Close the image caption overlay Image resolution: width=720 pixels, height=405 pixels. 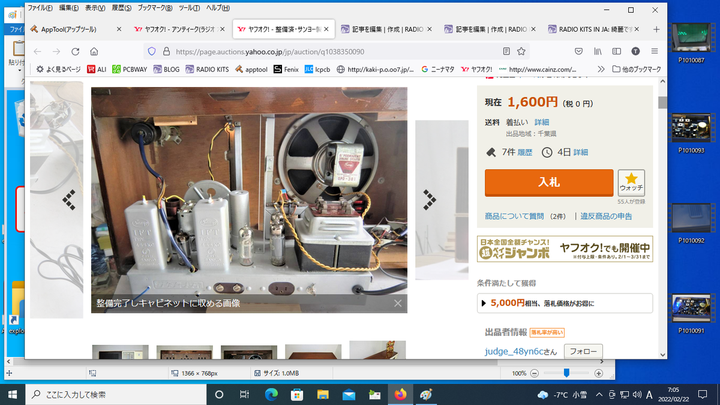point(397,303)
